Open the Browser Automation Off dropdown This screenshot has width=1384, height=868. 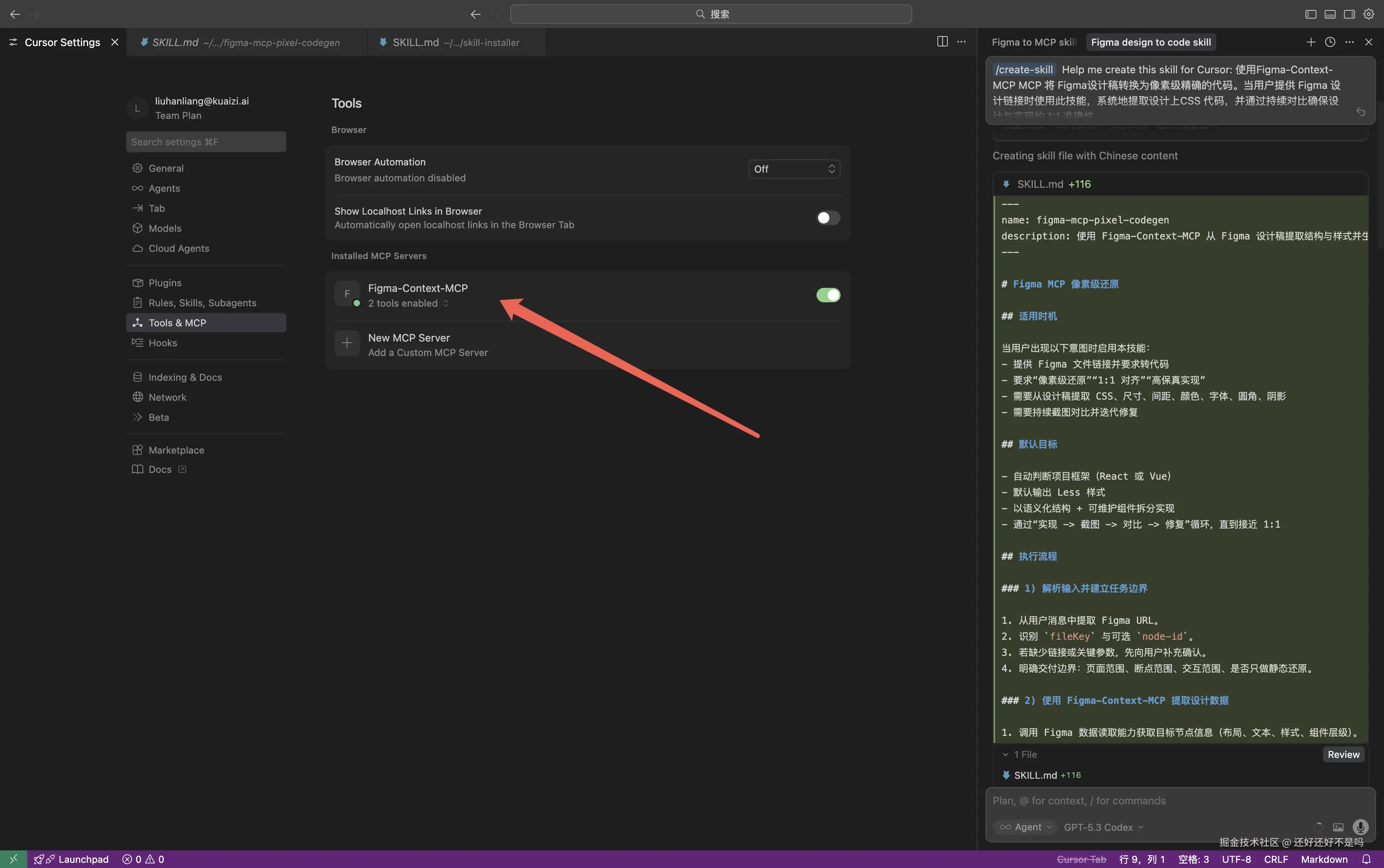pyautogui.click(x=793, y=169)
